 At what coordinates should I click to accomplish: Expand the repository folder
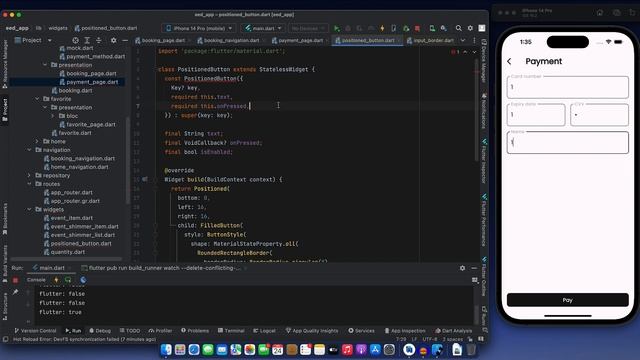tap(29, 176)
